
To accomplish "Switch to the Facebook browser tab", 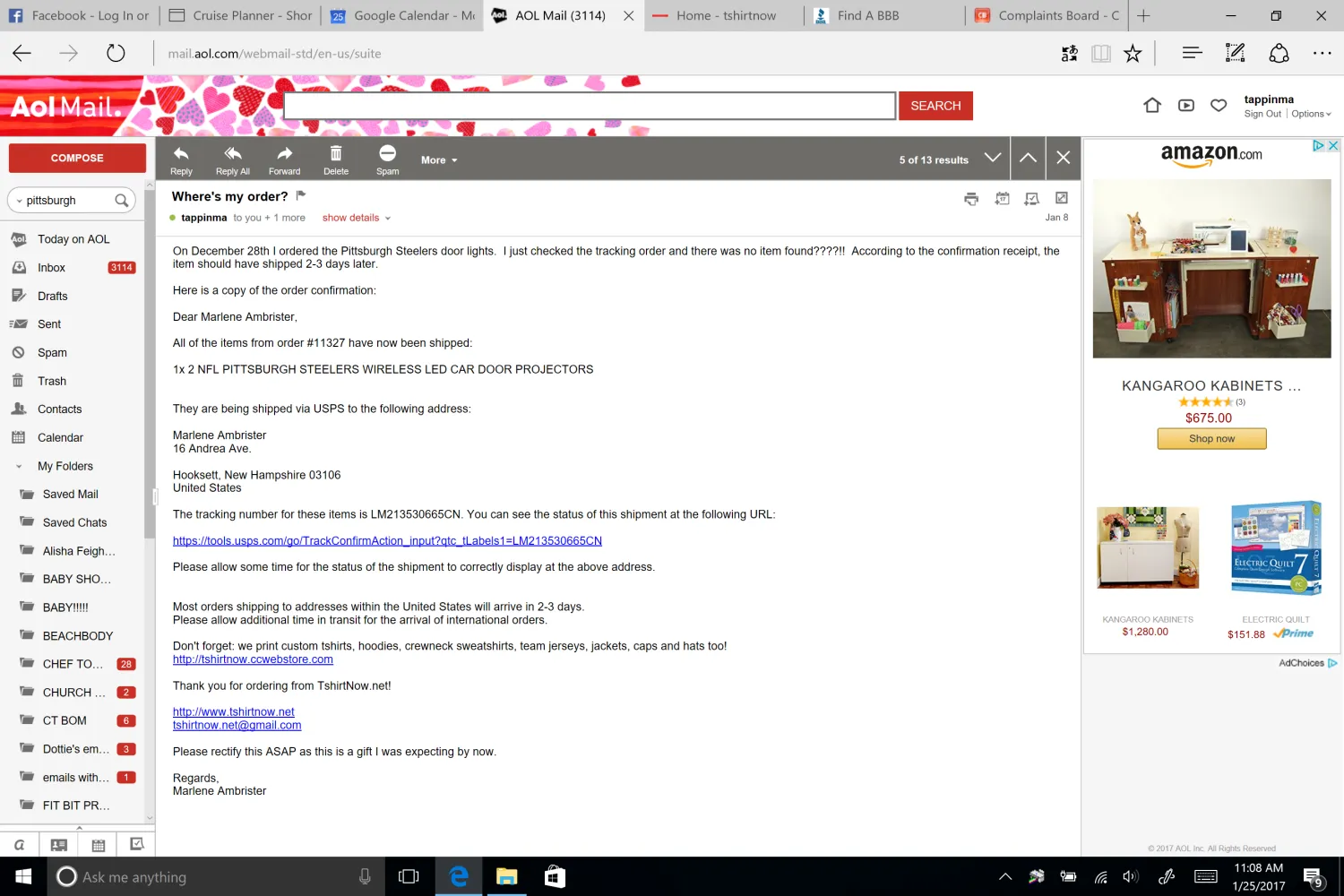I will [81, 15].
